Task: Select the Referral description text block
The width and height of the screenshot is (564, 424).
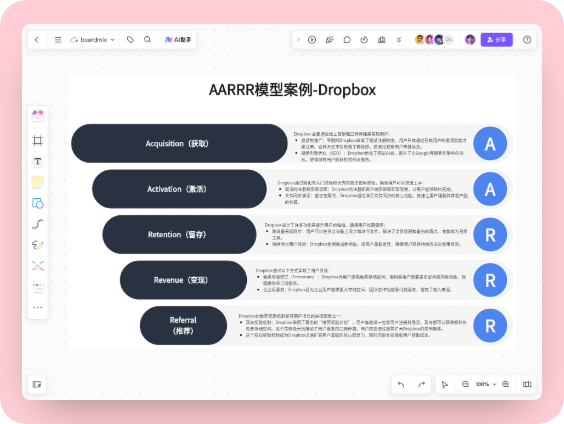Action: [x=352, y=325]
